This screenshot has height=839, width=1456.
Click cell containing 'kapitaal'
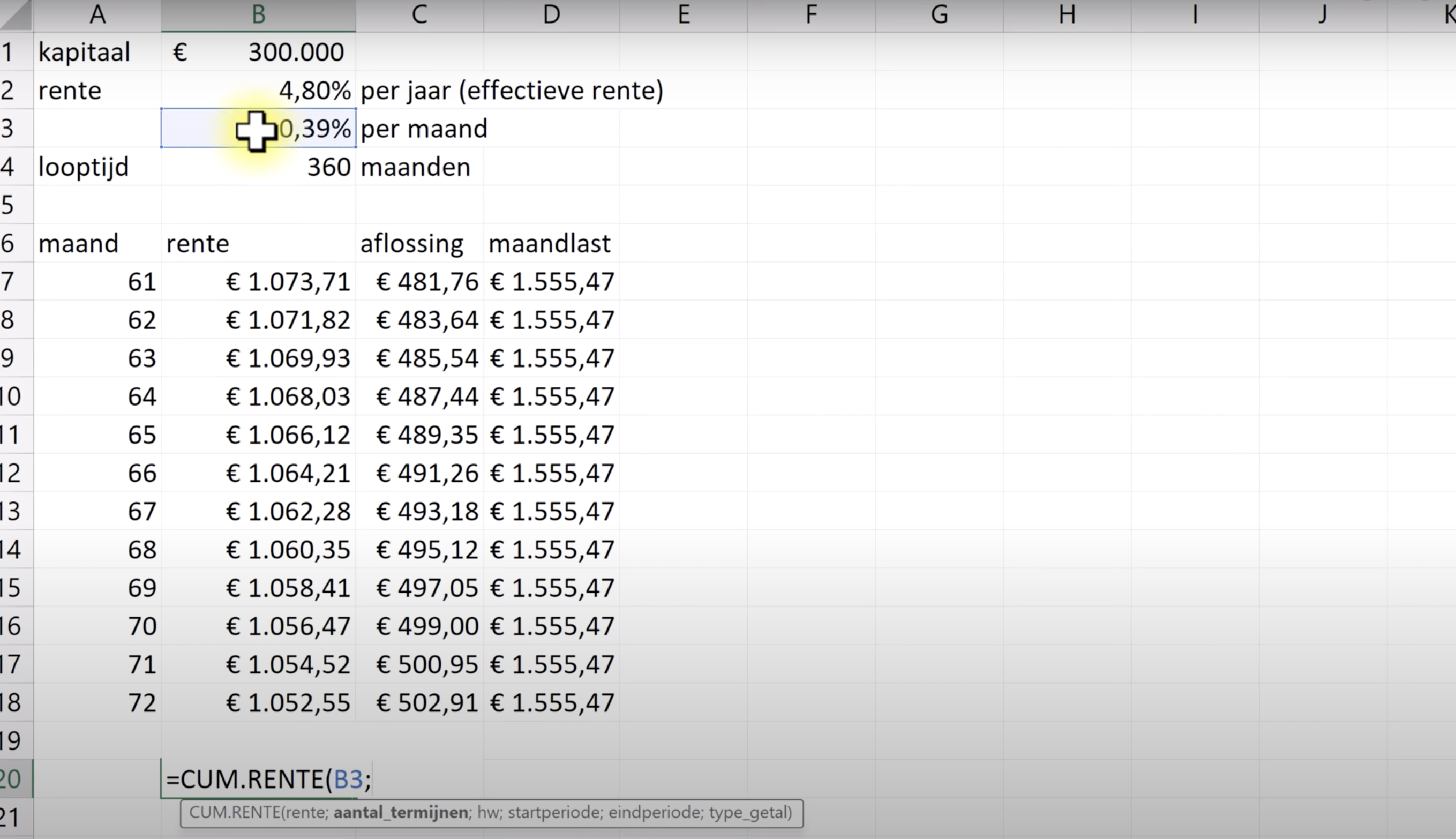point(97,52)
